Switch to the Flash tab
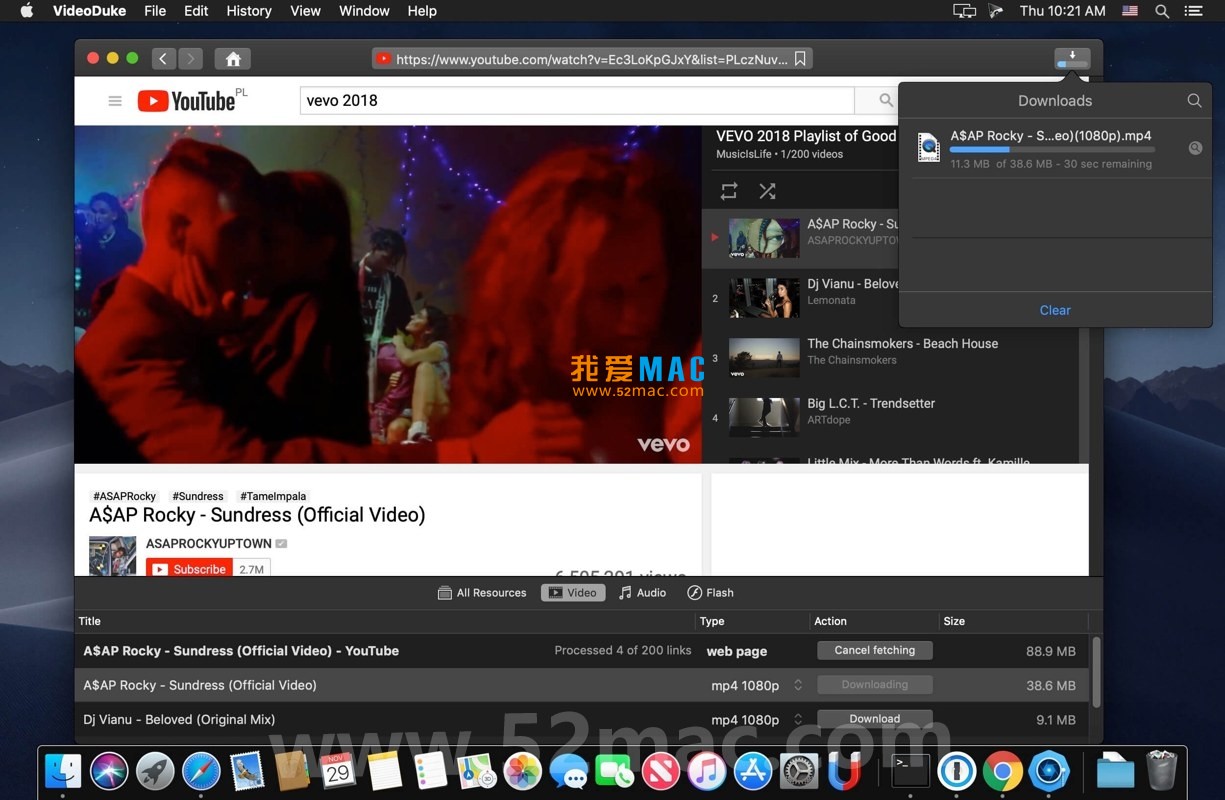1225x800 pixels. tap(710, 593)
